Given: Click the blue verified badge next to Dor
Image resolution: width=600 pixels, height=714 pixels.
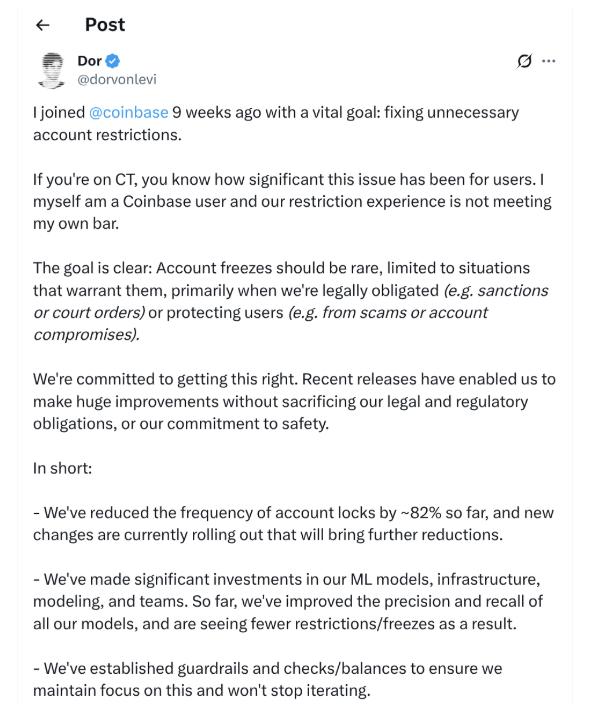Looking at the screenshot, I should click(112, 61).
